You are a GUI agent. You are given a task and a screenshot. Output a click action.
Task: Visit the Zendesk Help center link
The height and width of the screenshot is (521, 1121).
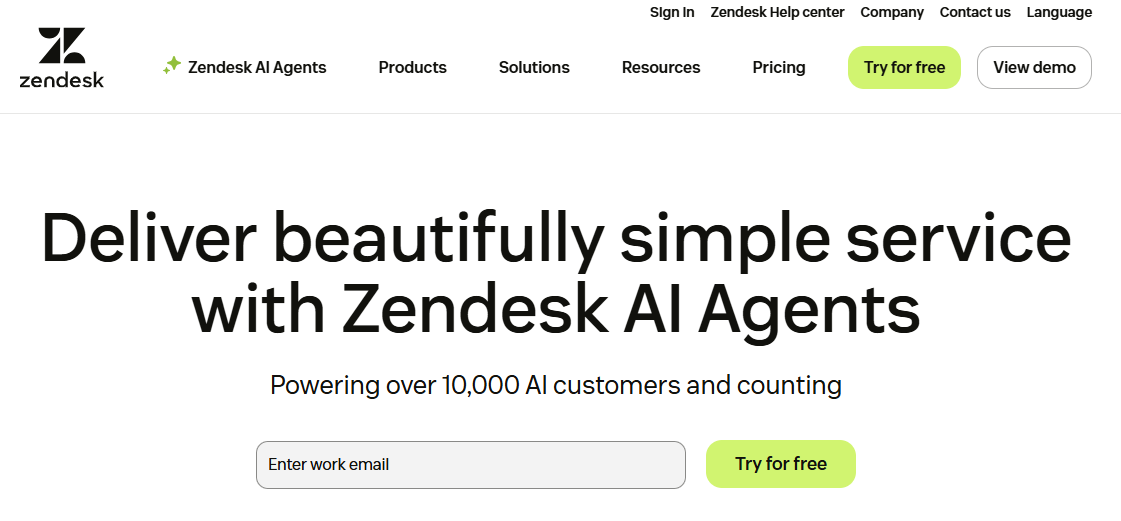click(777, 12)
